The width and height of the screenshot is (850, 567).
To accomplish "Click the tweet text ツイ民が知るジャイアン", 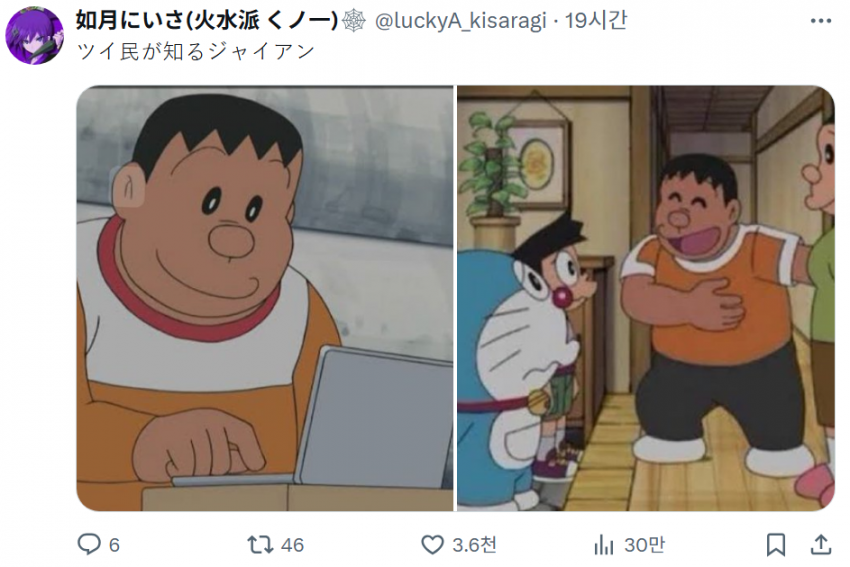I will 196,51.
